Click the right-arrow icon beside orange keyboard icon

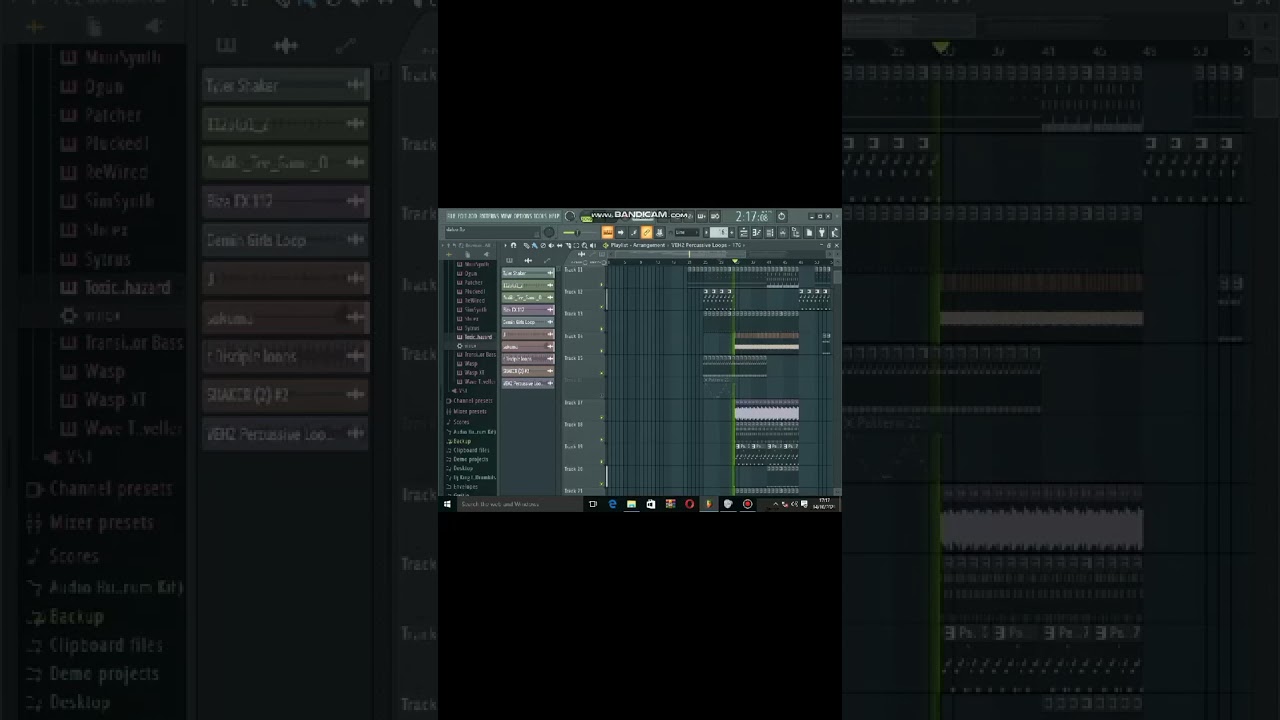point(621,232)
